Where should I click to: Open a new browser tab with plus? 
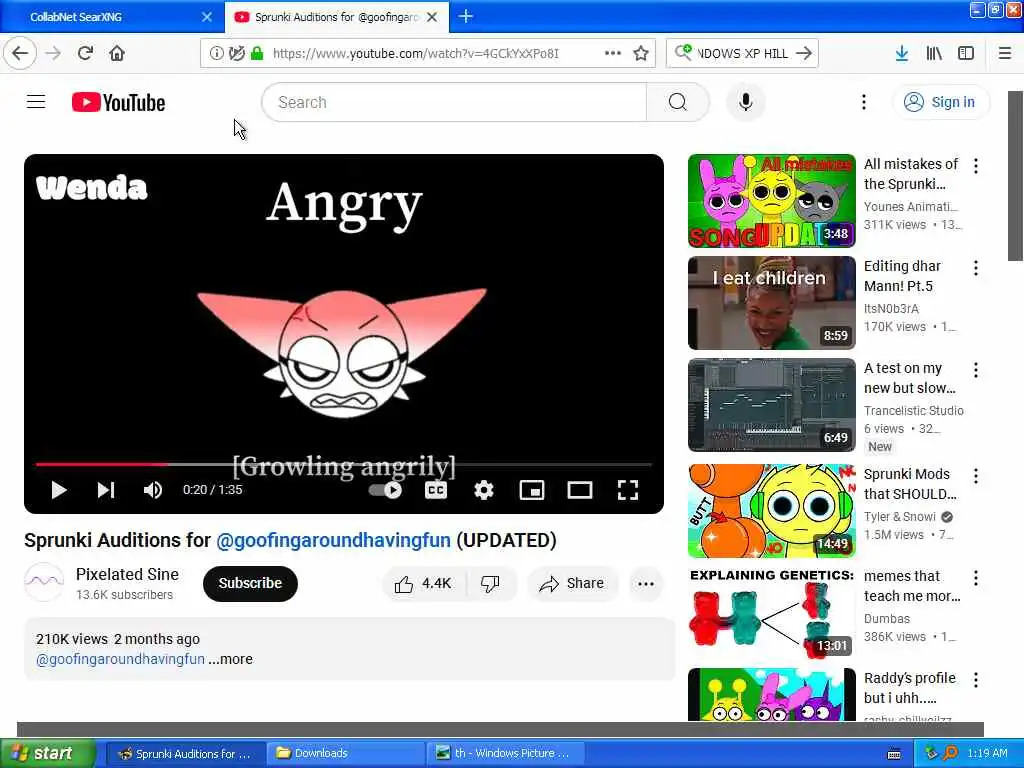[x=466, y=16]
